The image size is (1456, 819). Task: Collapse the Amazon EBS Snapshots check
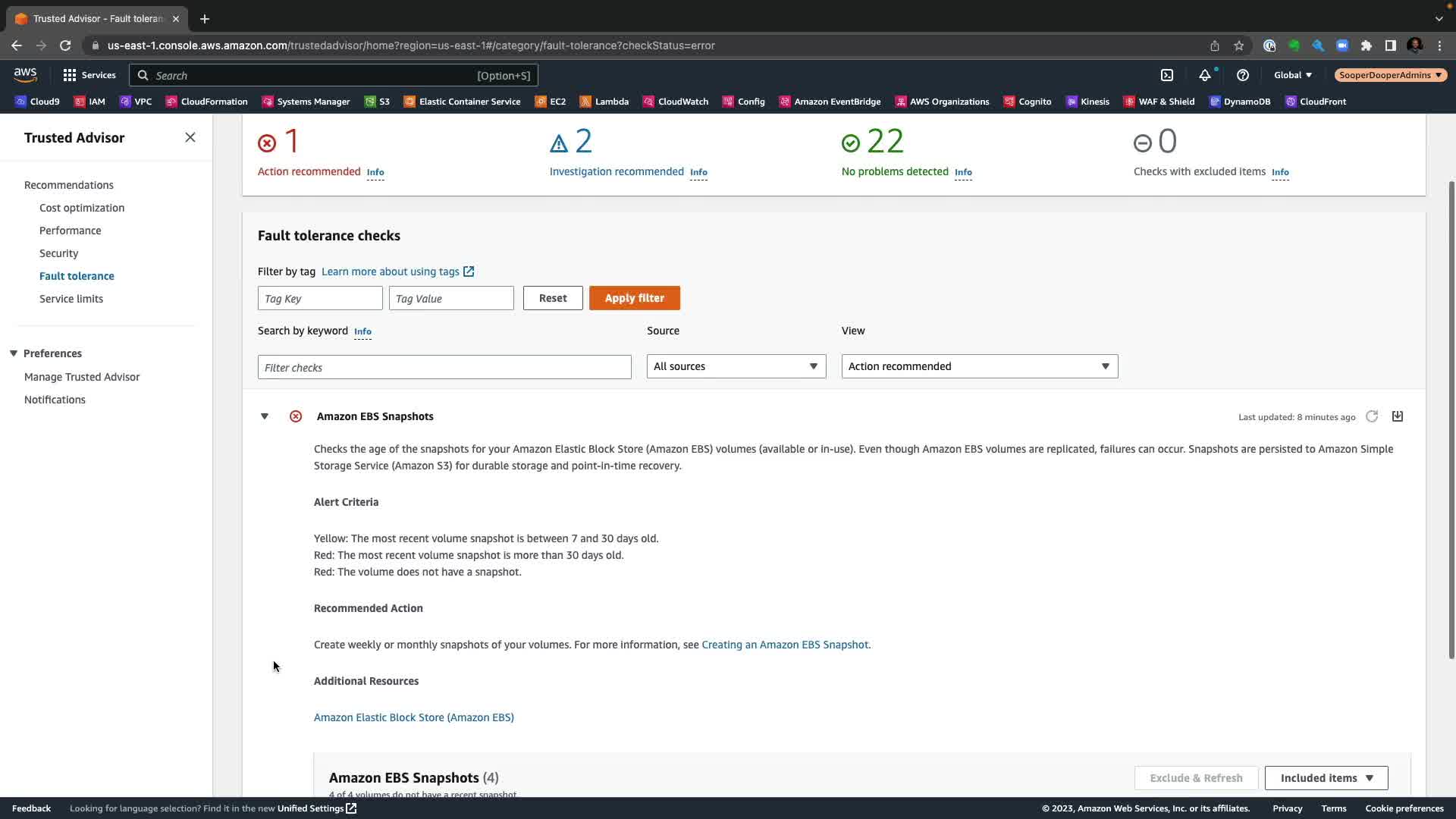click(x=265, y=416)
